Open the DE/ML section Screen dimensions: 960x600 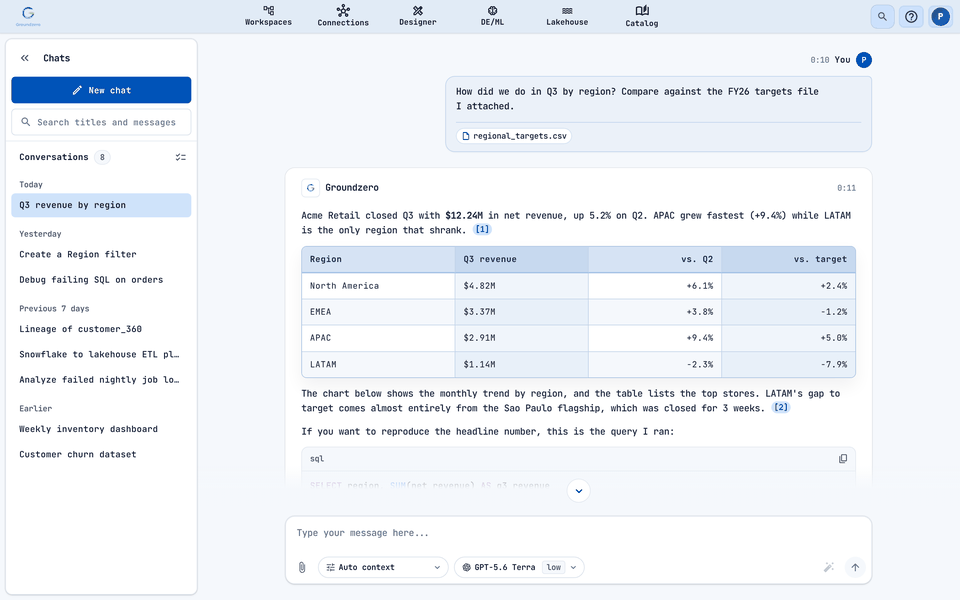[x=492, y=16]
